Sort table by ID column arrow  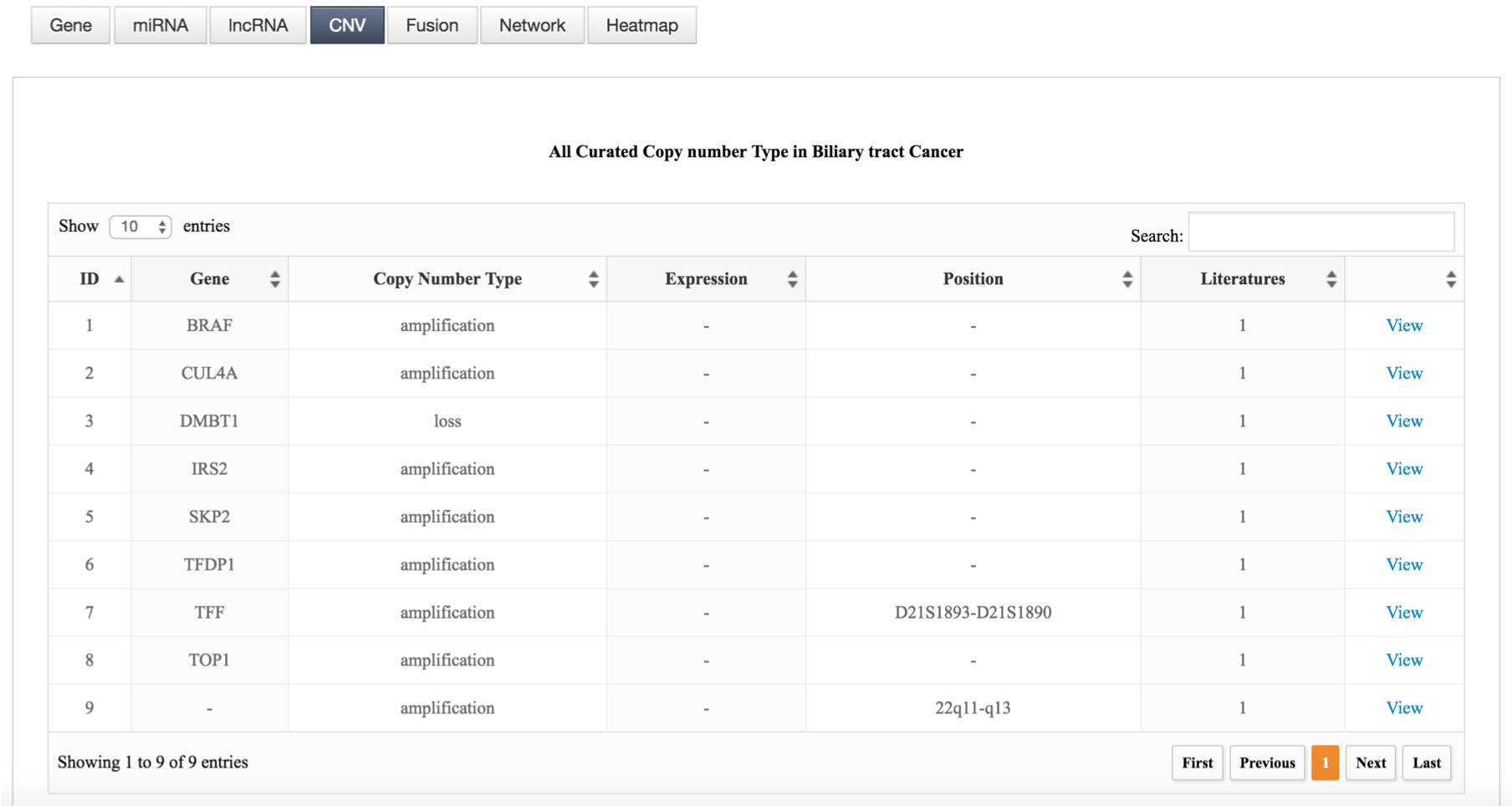(x=119, y=279)
